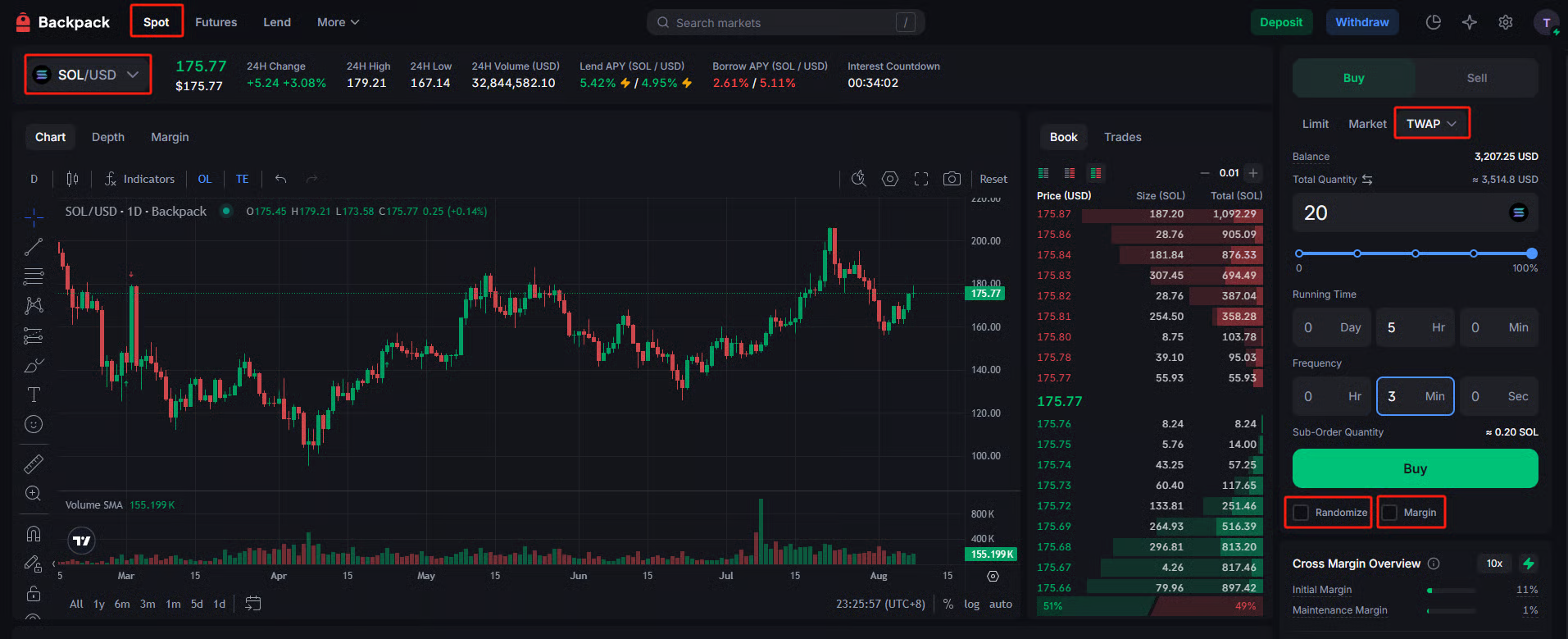
Task: Click the quantity slider 100% handle
Action: click(x=1531, y=253)
